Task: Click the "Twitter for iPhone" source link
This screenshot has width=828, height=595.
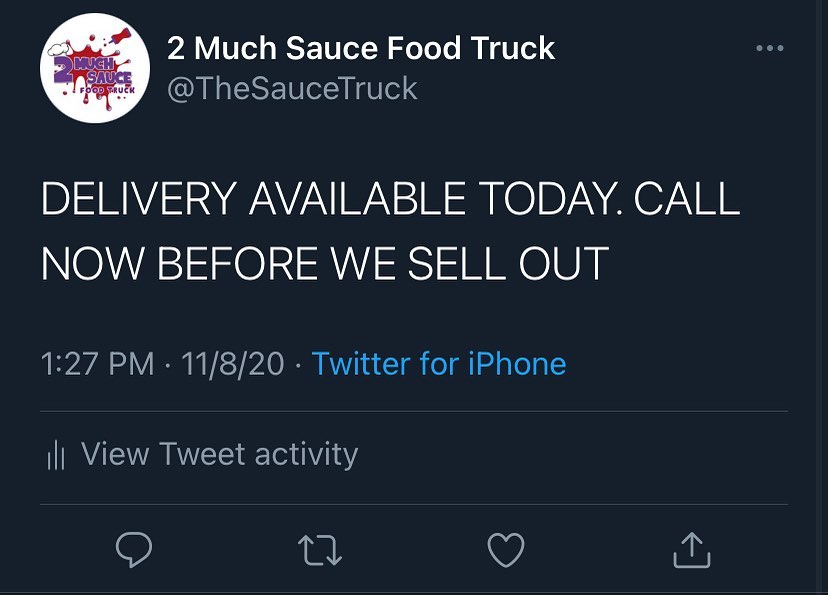Action: 439,363
